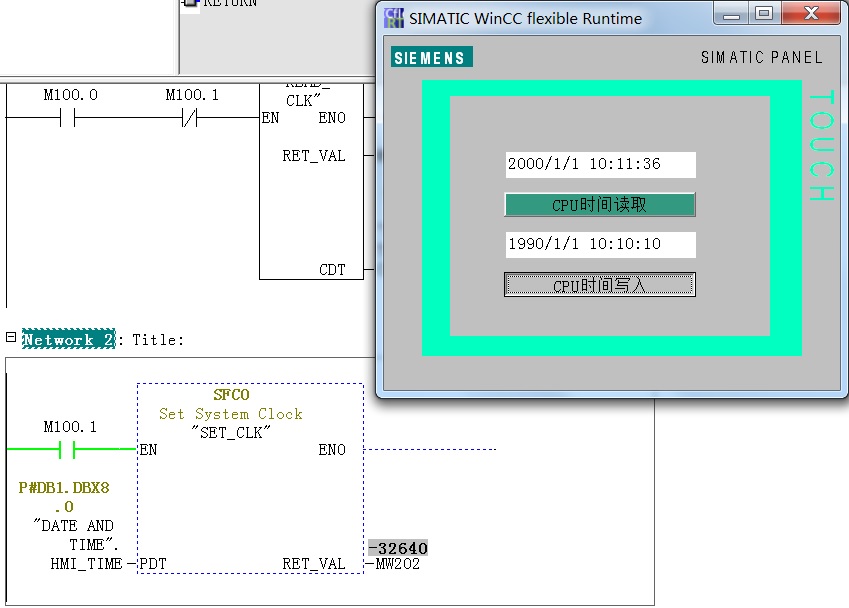Collapse Network 2 with the minus box

point(11,337)
